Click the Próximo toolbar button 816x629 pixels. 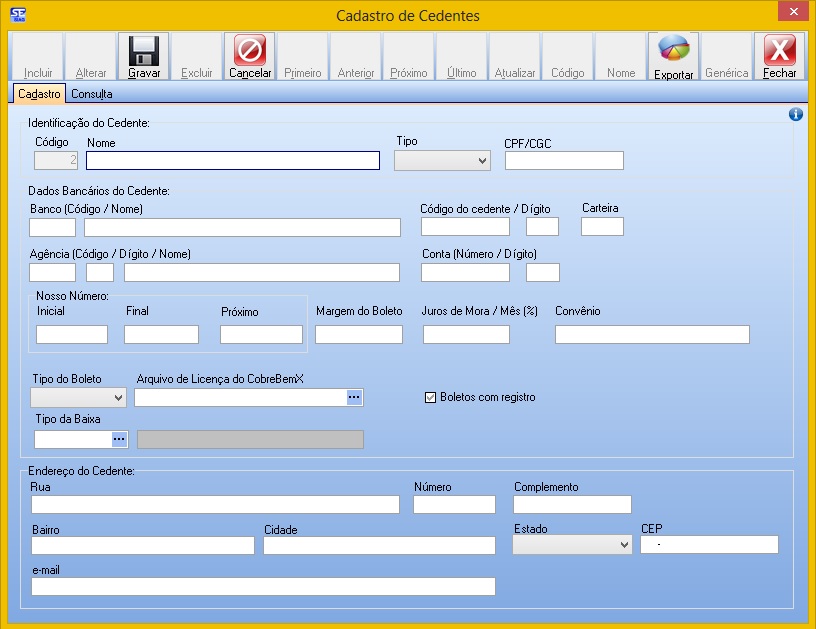[x=408, y=58]
